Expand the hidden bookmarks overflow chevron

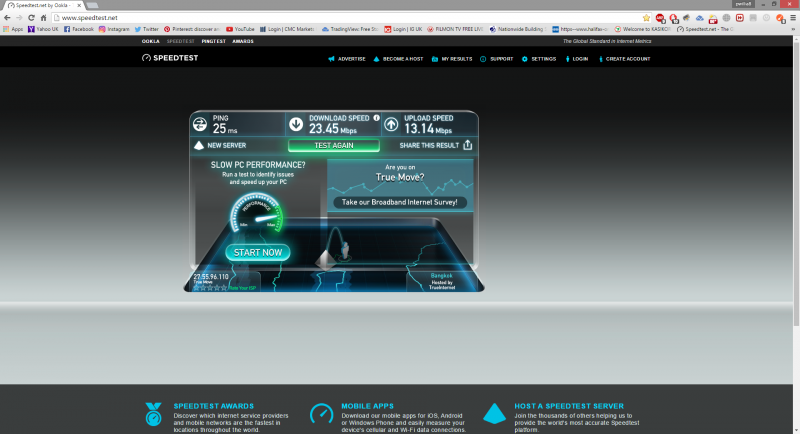(x=793, y=29)
